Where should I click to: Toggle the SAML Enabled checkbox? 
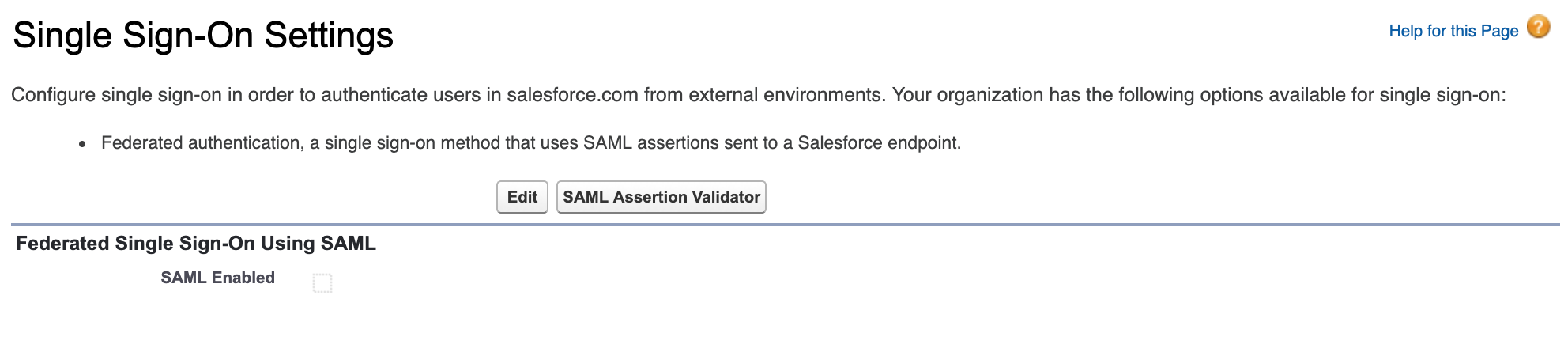[x=322, y=282]
